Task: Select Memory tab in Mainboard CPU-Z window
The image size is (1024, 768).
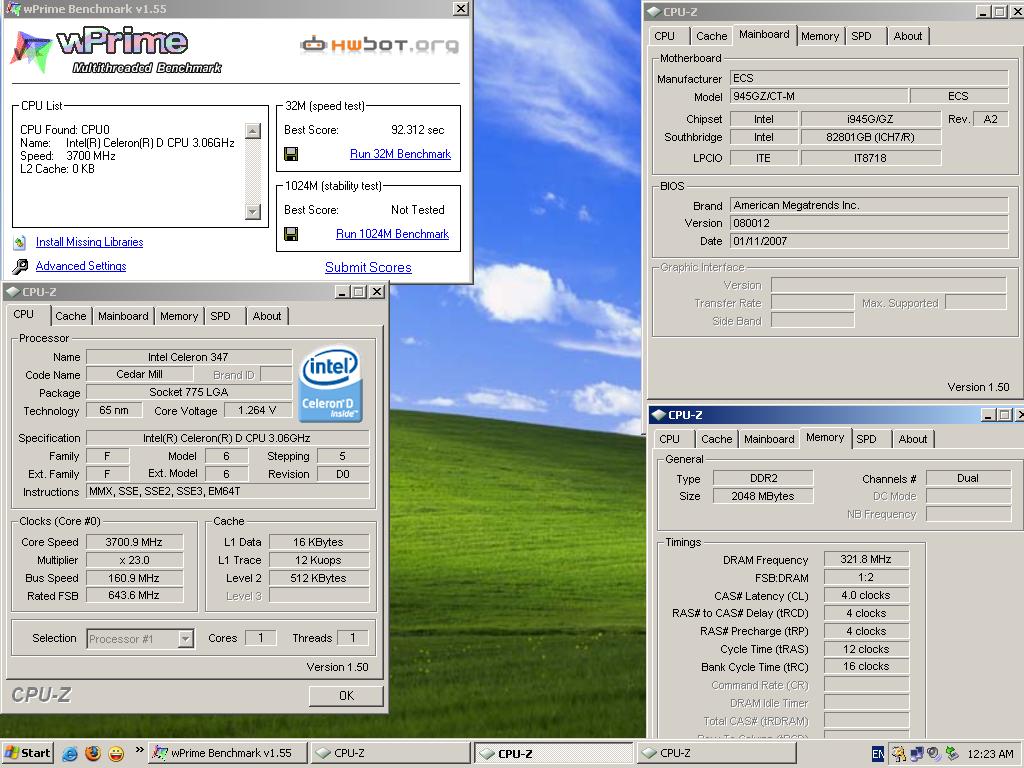Action: pos(820,37)
